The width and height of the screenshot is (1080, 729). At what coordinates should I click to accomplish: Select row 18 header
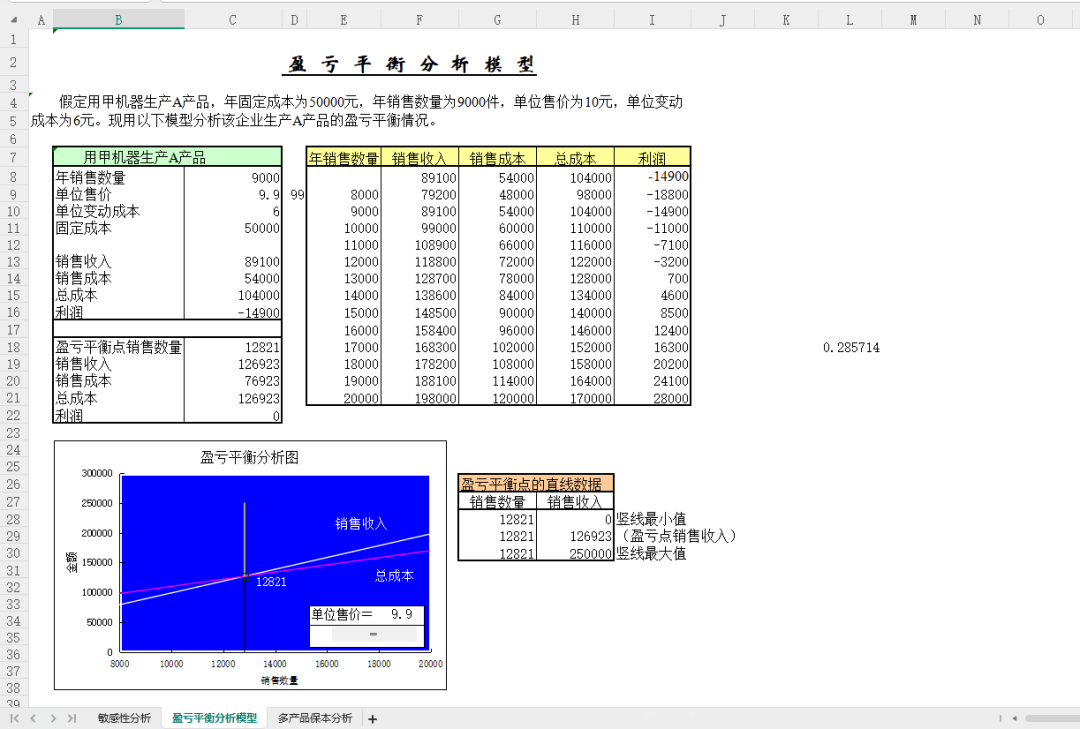click(13, 347)
